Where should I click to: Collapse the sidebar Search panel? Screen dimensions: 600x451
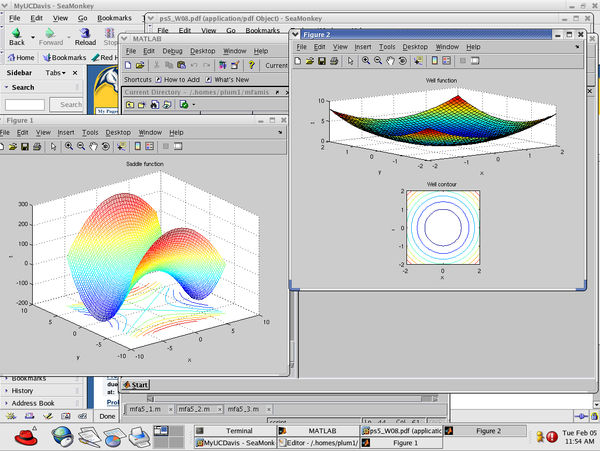(x=7, y=87)
